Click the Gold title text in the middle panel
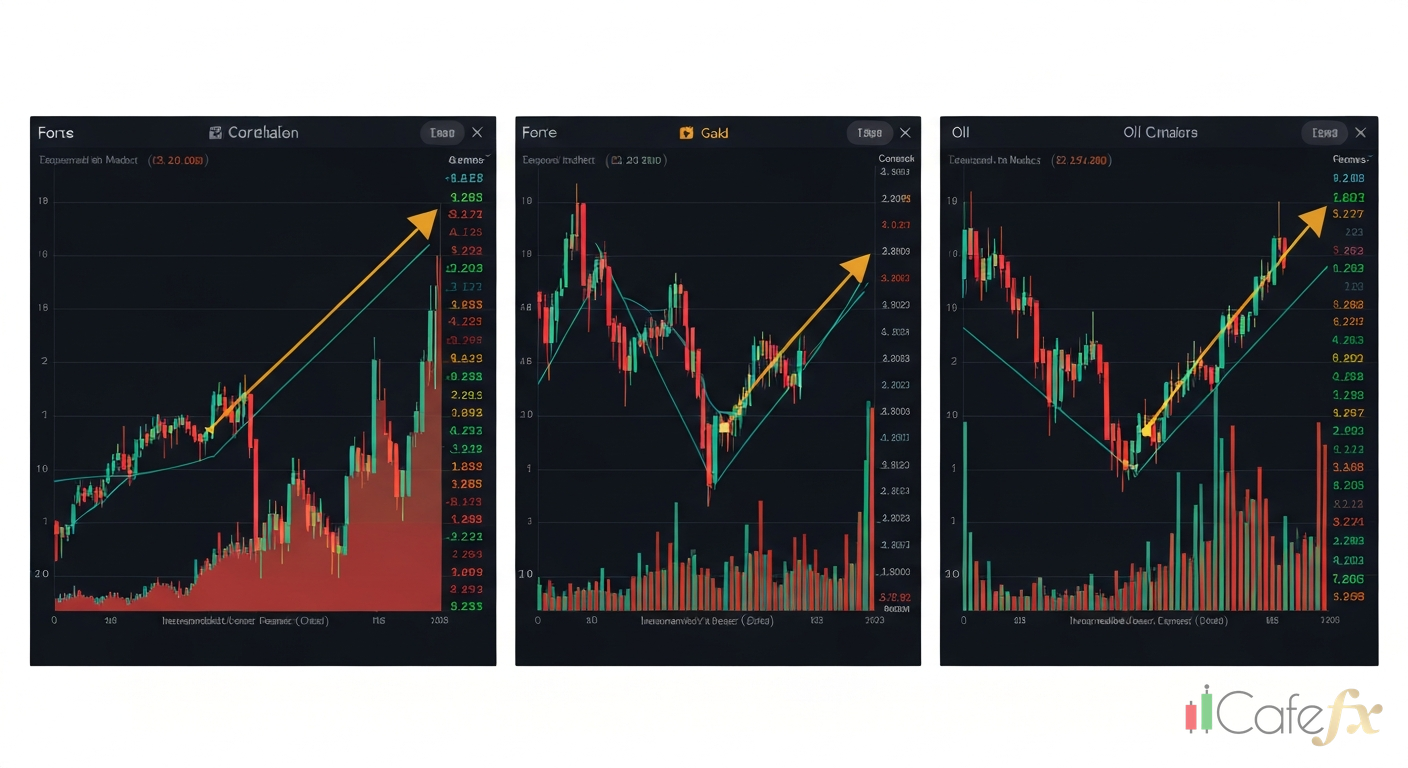 [714, 133]
